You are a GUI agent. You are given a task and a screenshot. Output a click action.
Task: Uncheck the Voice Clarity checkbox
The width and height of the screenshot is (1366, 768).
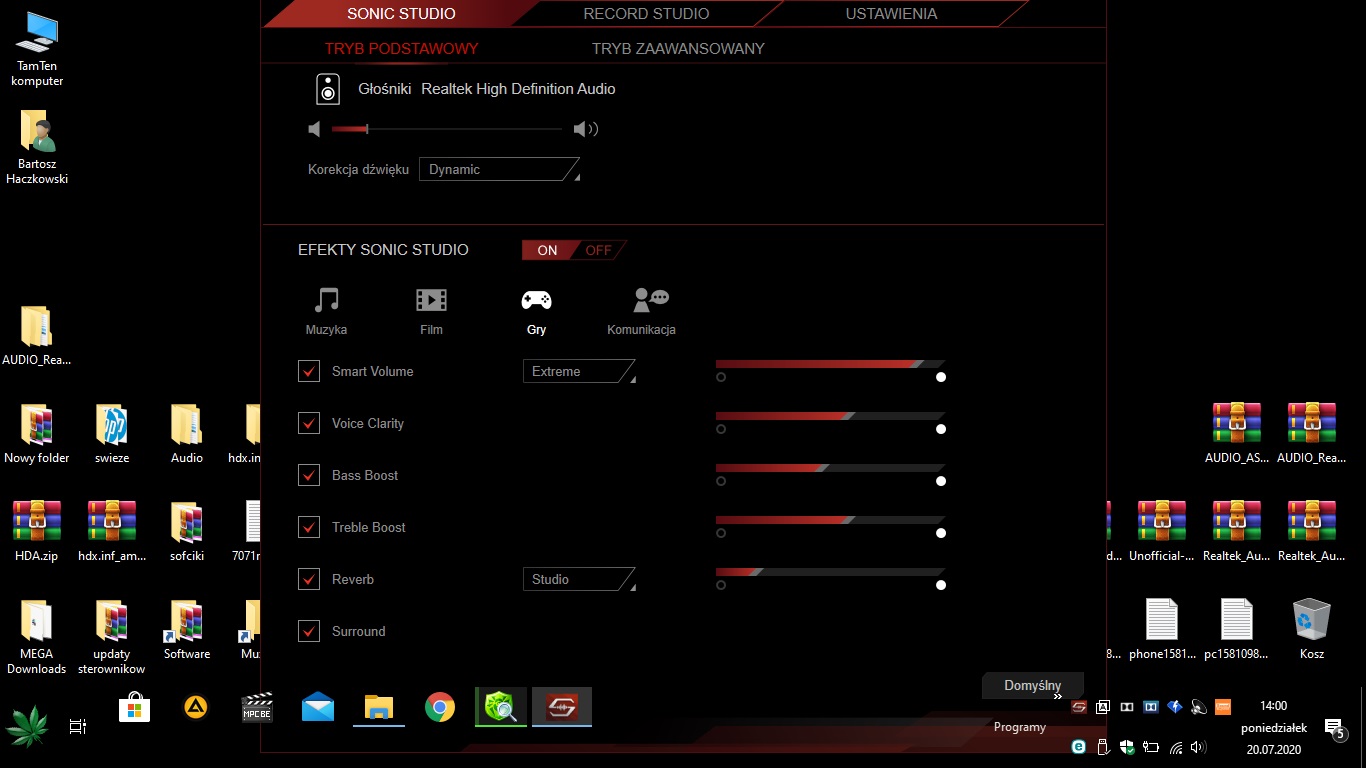[x=309, y=423]
